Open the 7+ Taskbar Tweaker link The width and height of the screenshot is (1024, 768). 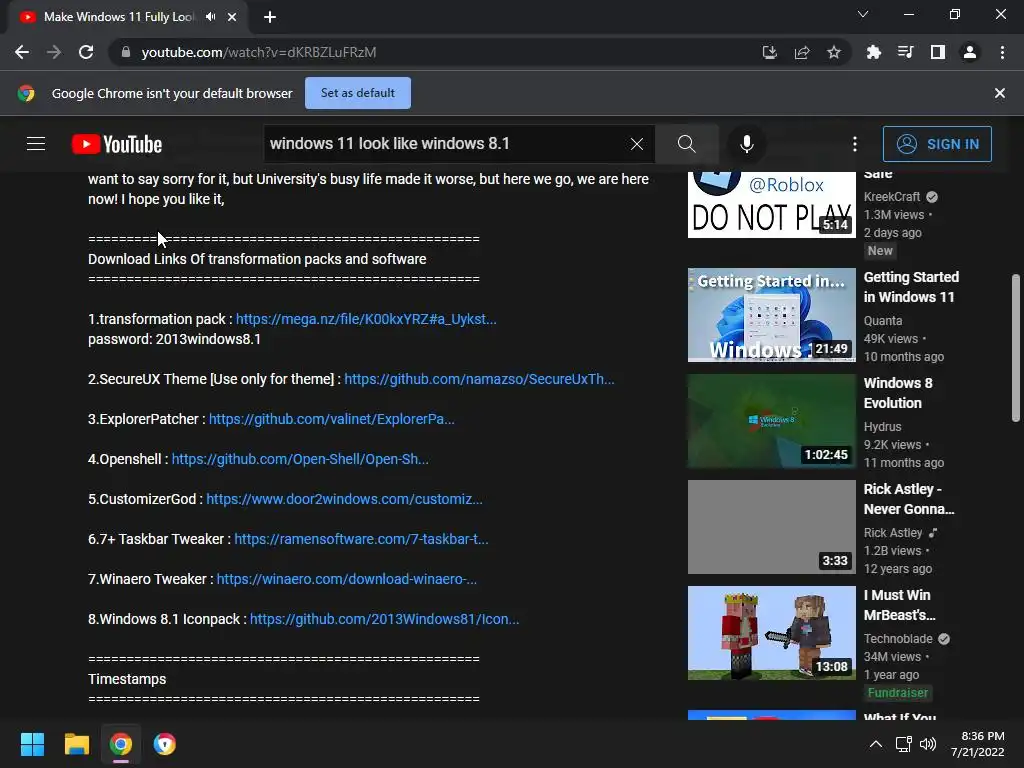[361, 539]
